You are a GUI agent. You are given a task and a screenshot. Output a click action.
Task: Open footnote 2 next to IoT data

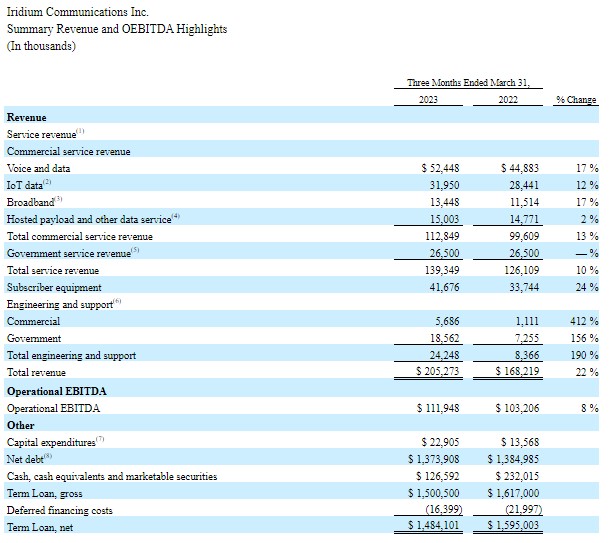(x=47, y=183)
